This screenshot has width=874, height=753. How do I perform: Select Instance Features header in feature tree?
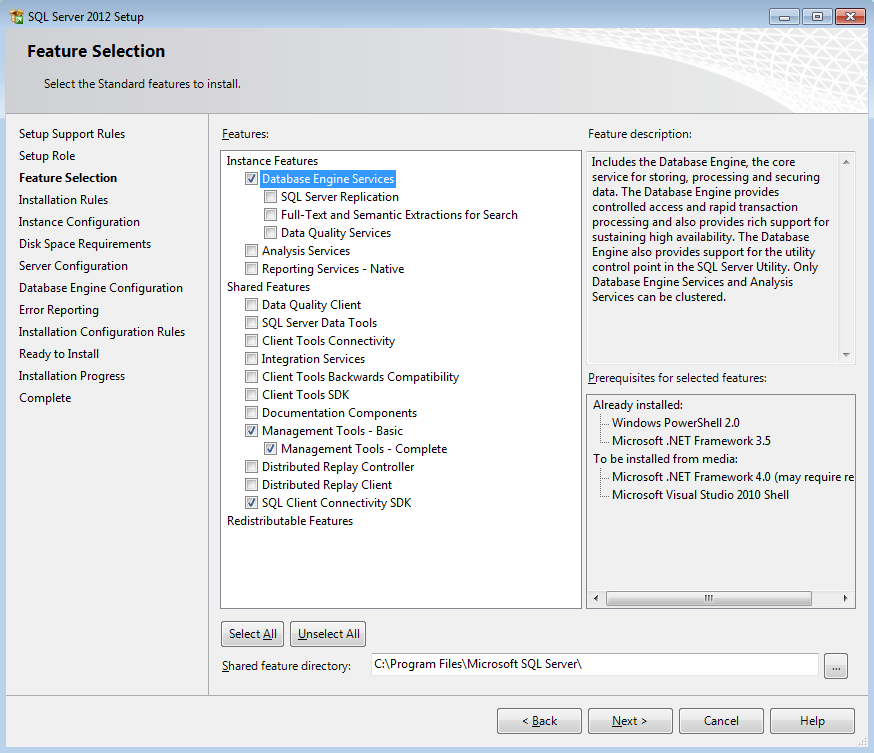pos(272,161)
